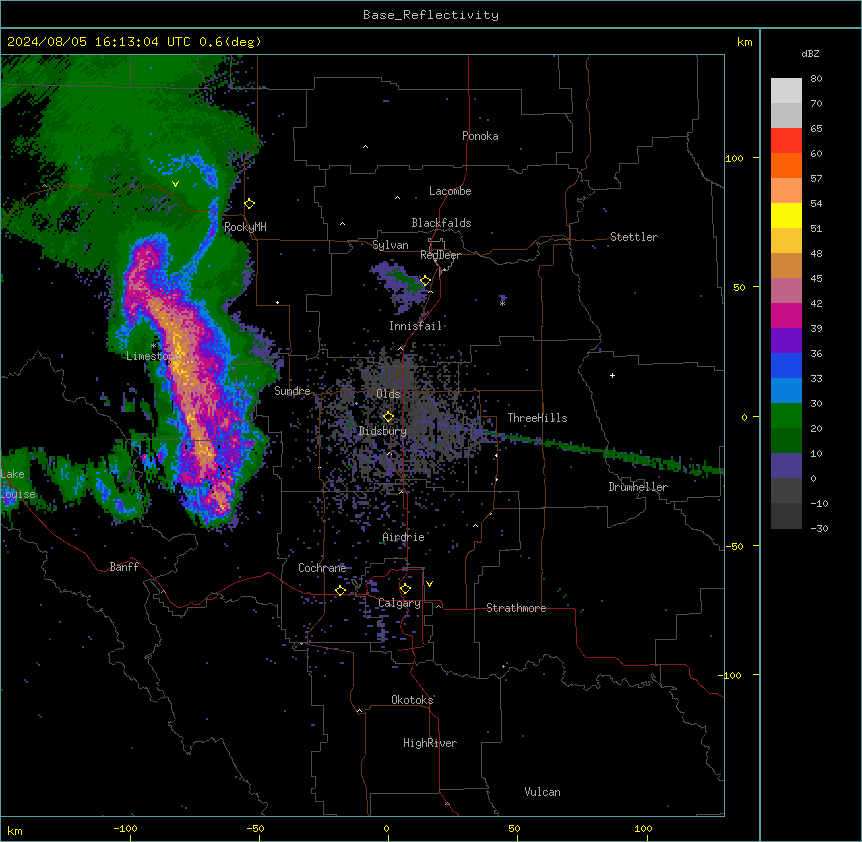This screenshot has width=862, height=842.
Task: Select the yellow diamond marker below Olds
Action: click(388, 417)
